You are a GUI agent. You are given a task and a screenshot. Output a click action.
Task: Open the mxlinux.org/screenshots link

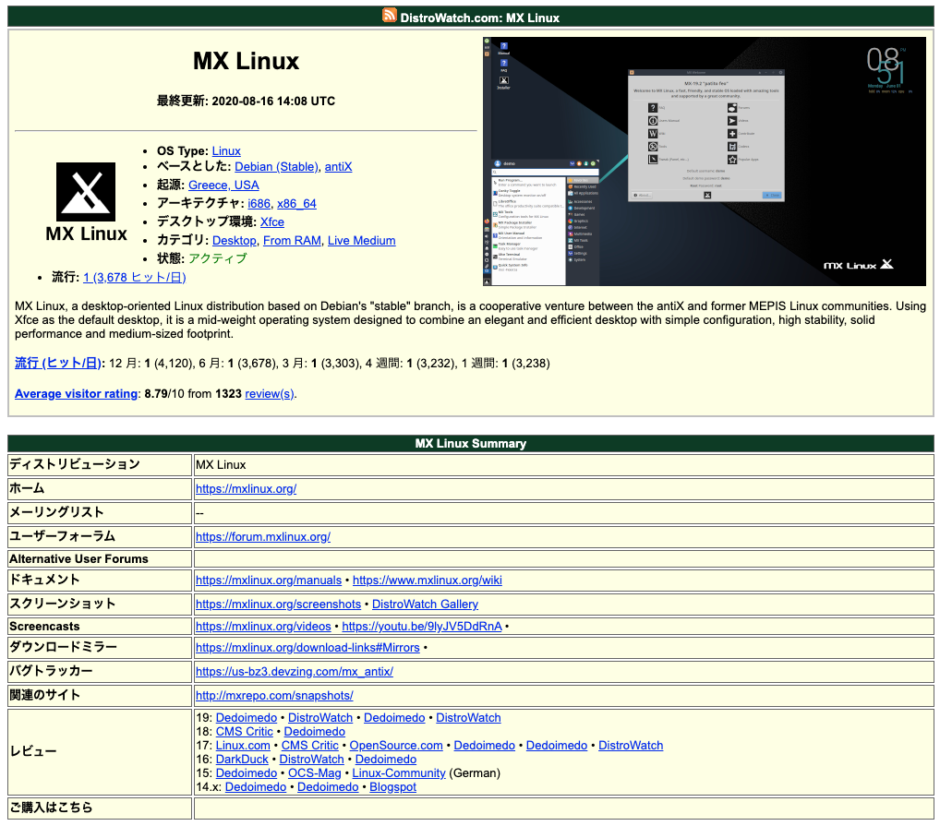point(278,604)
